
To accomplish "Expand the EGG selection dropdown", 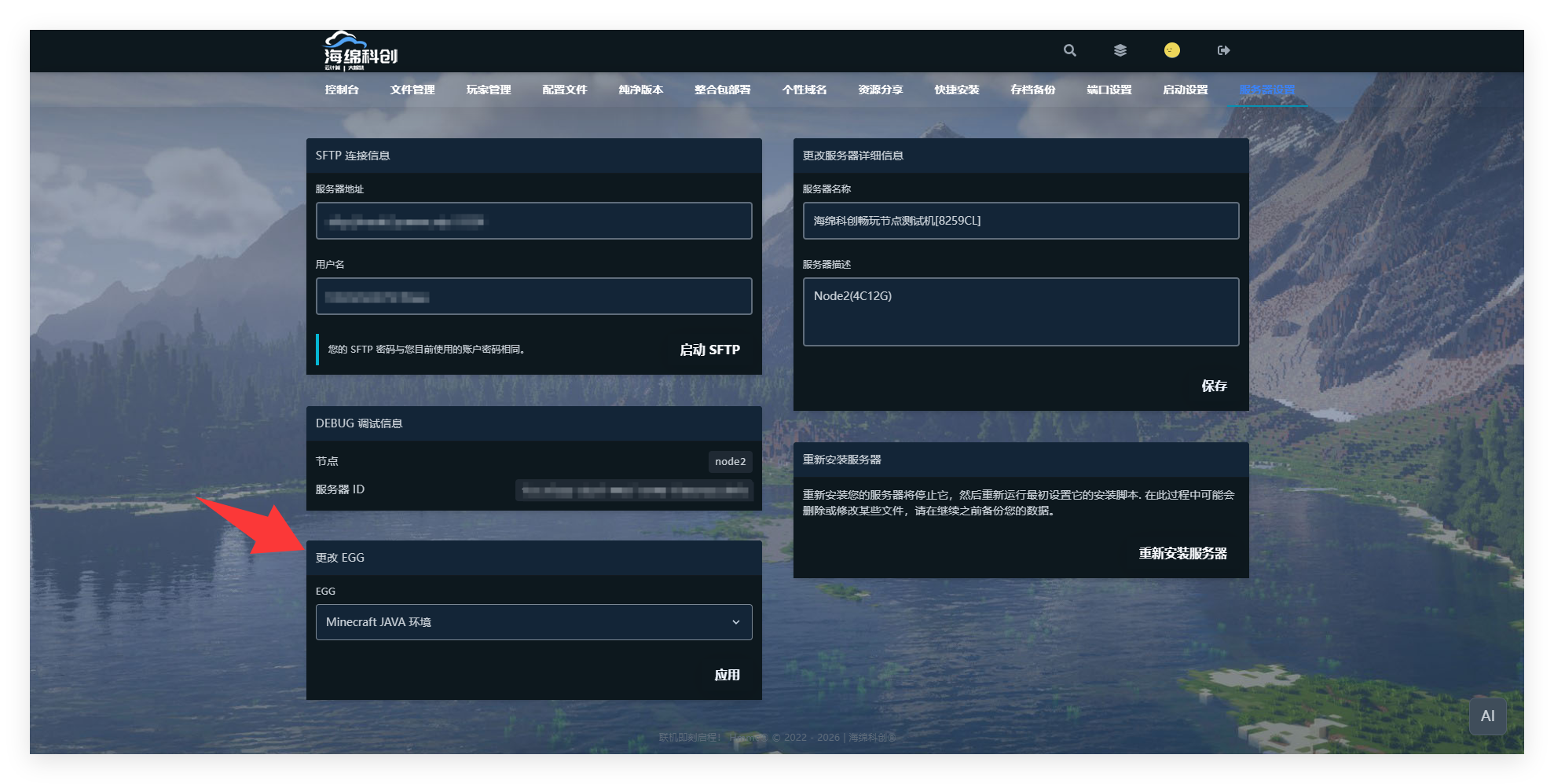I will tap(533, 622).
